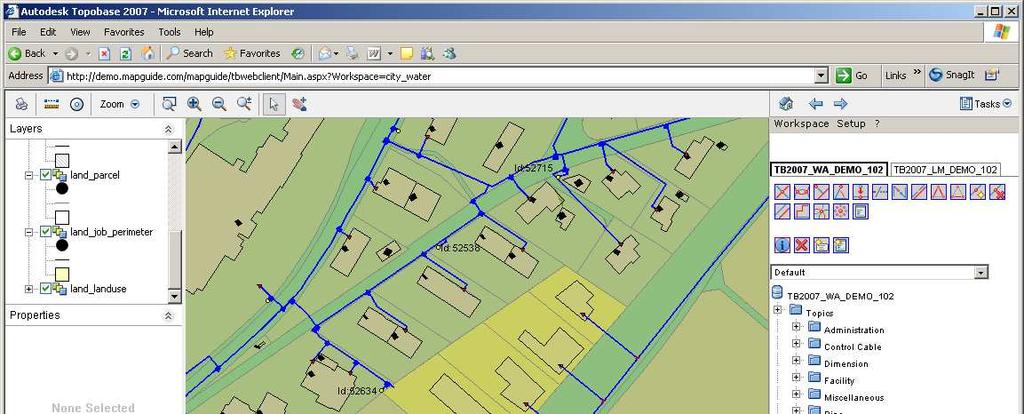Select the Measure ruler tool

coord(52,104)
